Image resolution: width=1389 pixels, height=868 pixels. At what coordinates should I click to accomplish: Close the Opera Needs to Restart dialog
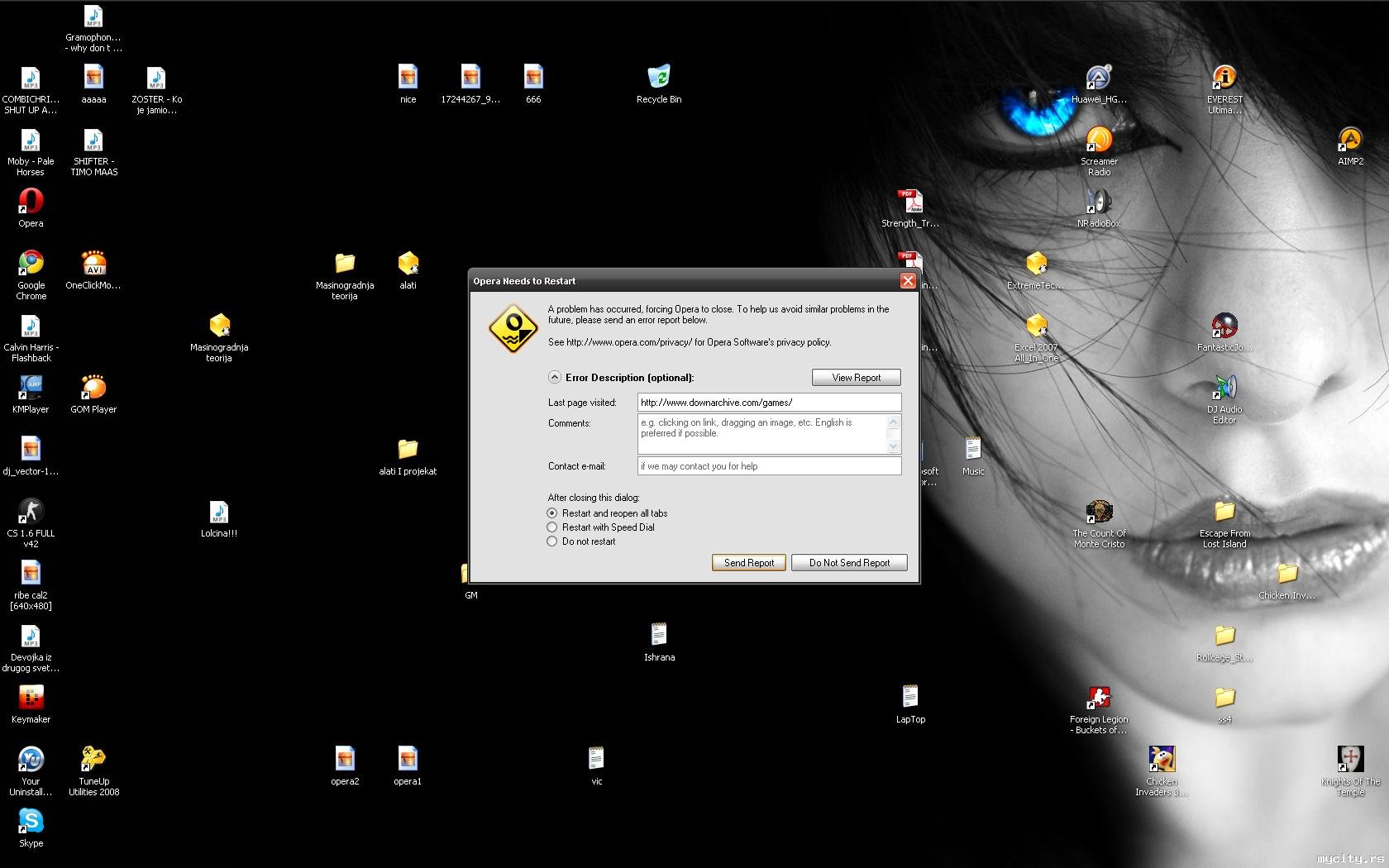(908, 281)
